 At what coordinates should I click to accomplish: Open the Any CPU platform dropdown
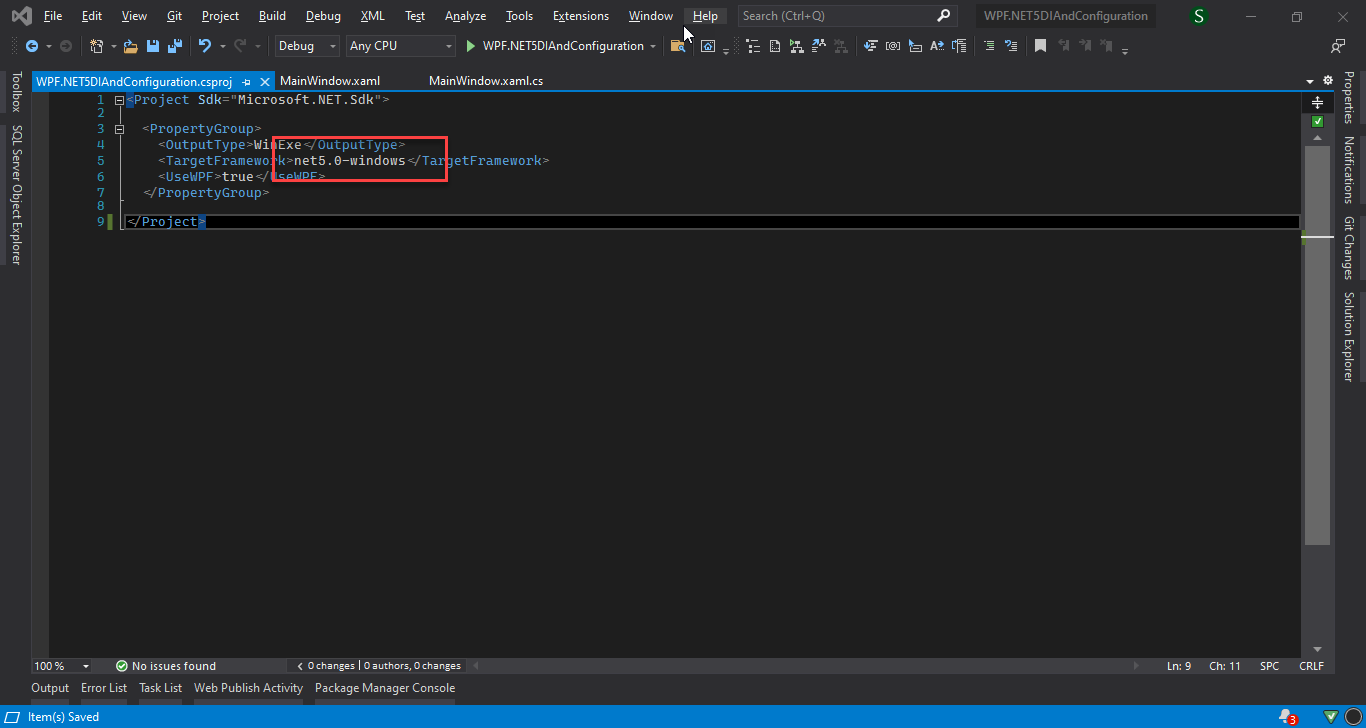click(x=400, y=46)
